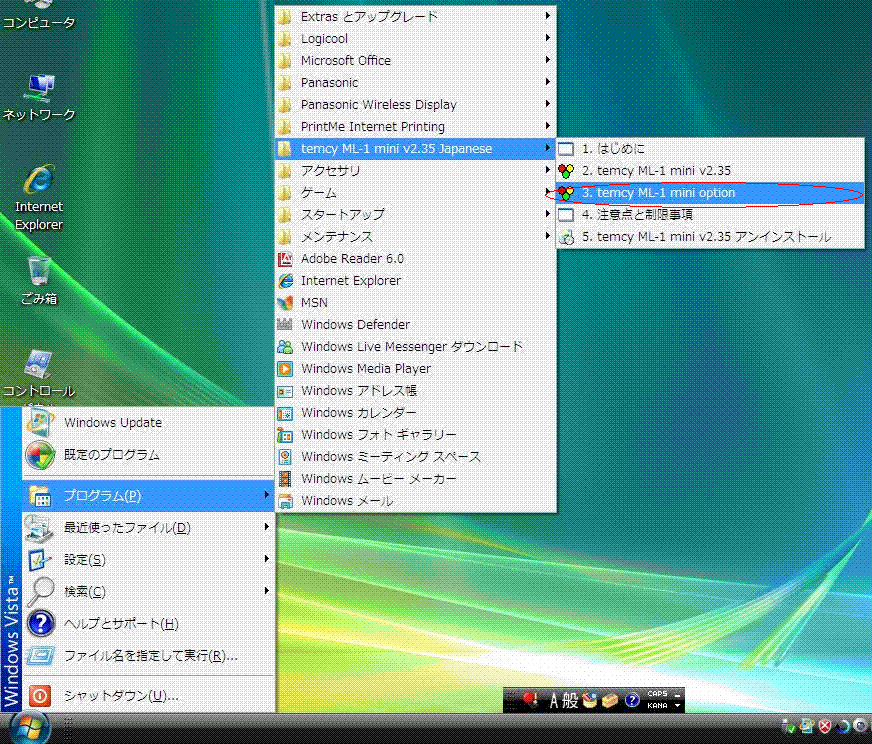The height and width of the screenshot is (744, 872).
Task: Click the Windows Media Player label
Action: 366,369
